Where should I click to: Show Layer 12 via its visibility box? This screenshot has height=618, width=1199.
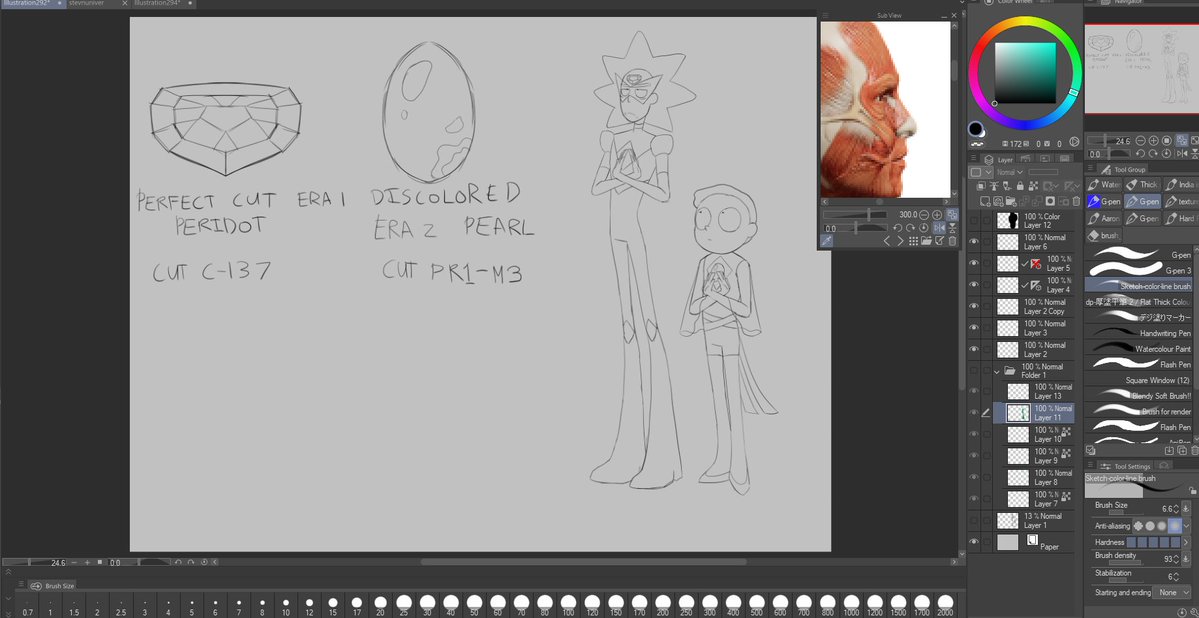click(x=973, y=220)
